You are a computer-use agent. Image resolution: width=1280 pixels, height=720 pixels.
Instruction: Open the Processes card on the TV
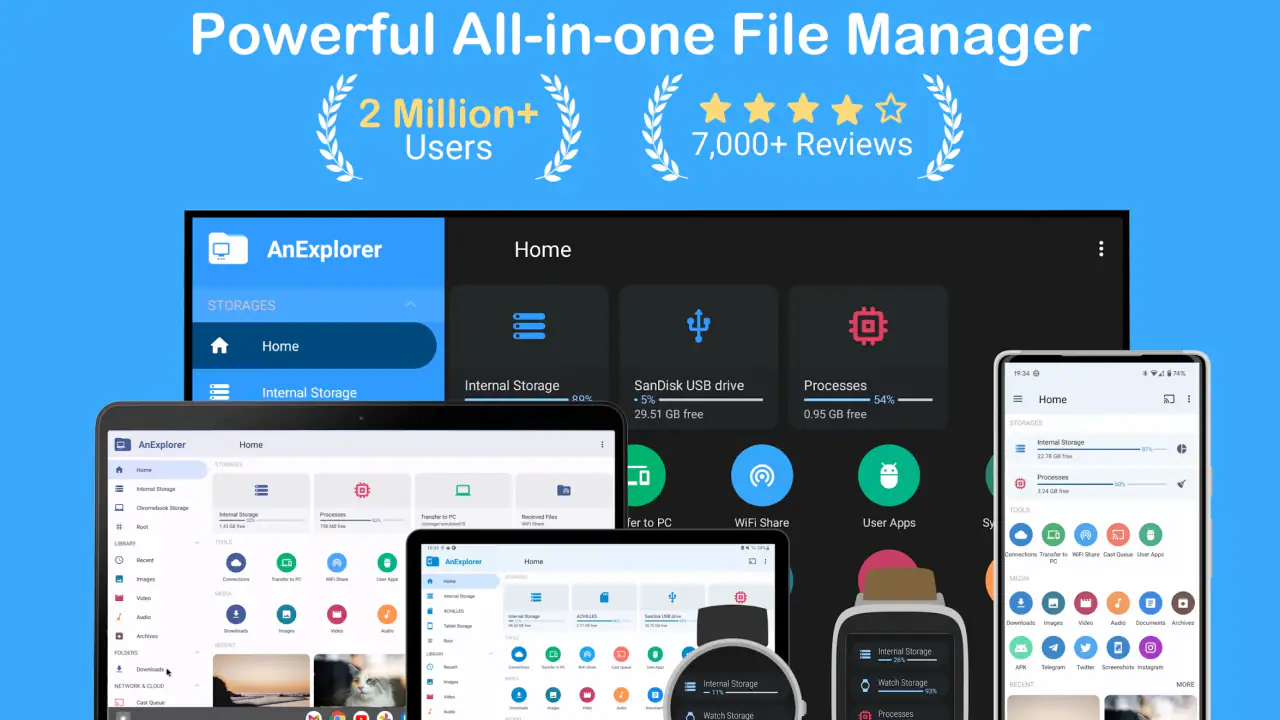(867, 357)
